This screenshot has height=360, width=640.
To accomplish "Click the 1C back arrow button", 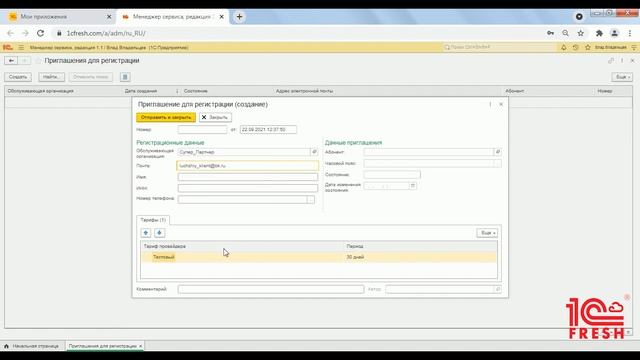I will [11, 60].
